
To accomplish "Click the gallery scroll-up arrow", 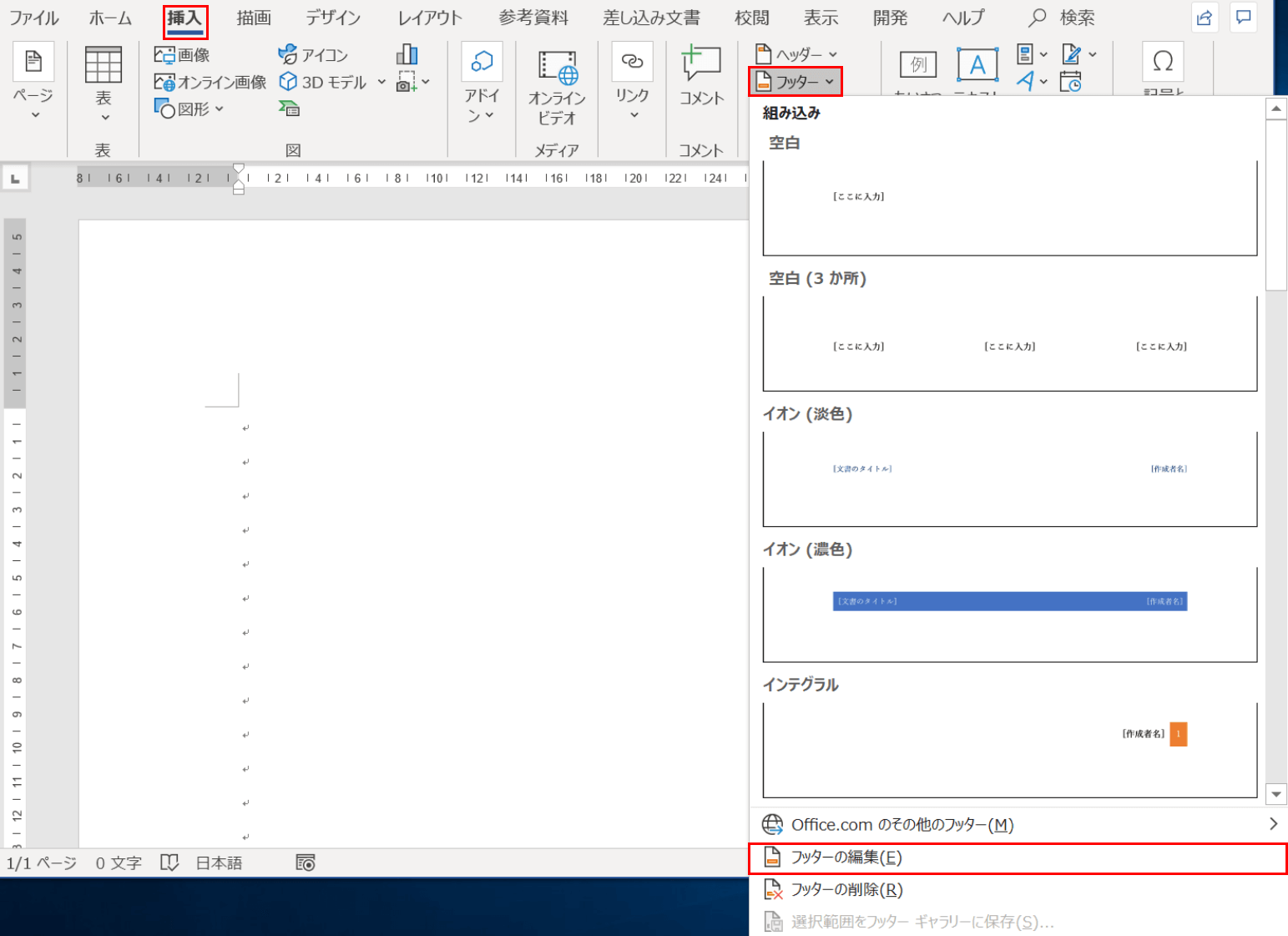I will tap(1275, 109).
